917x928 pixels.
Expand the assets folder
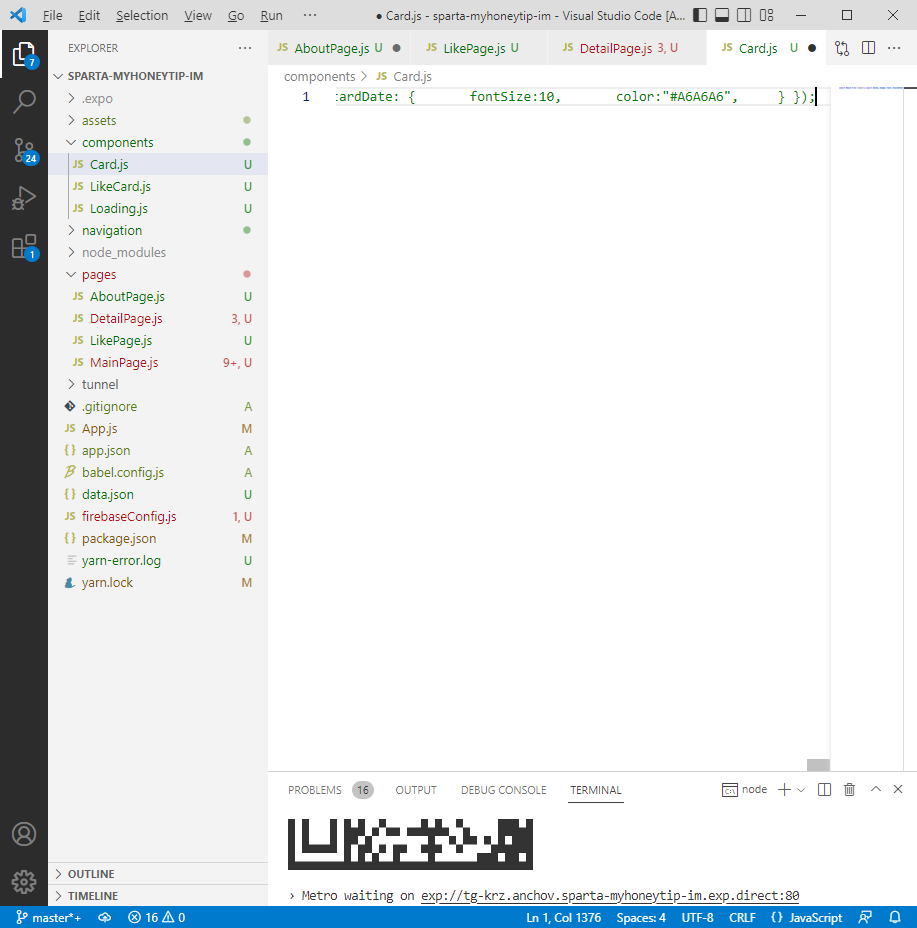pyautogui.click(x=157, y=120)
